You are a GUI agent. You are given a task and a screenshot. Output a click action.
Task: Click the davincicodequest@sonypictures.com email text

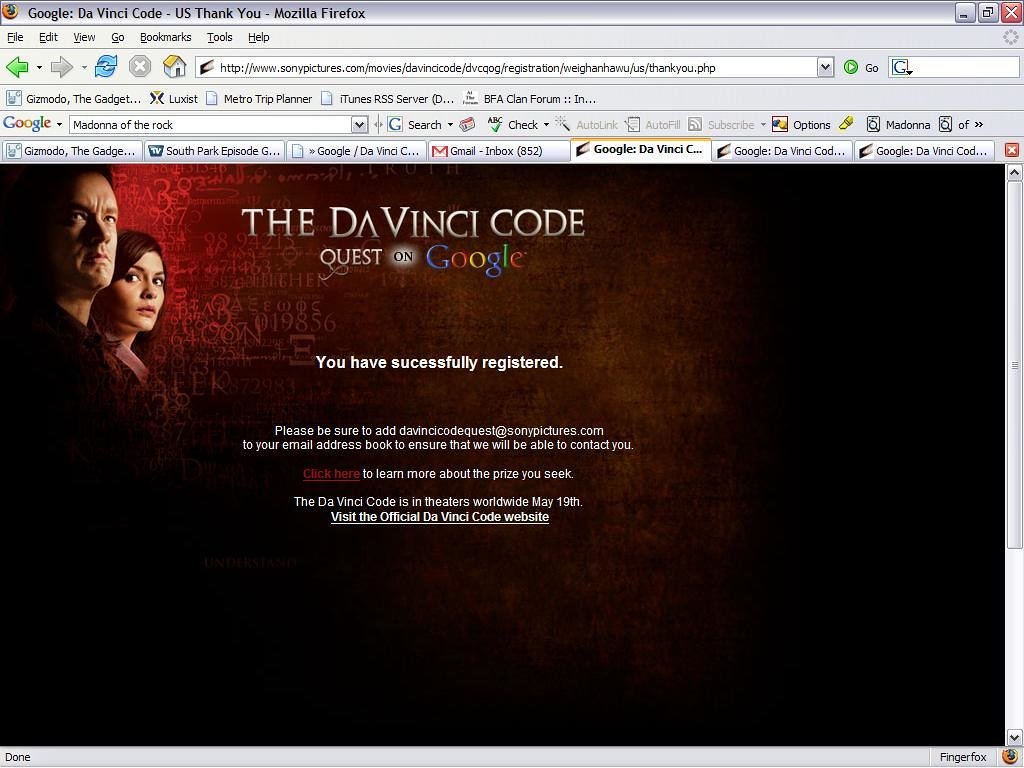pos(501,430)
